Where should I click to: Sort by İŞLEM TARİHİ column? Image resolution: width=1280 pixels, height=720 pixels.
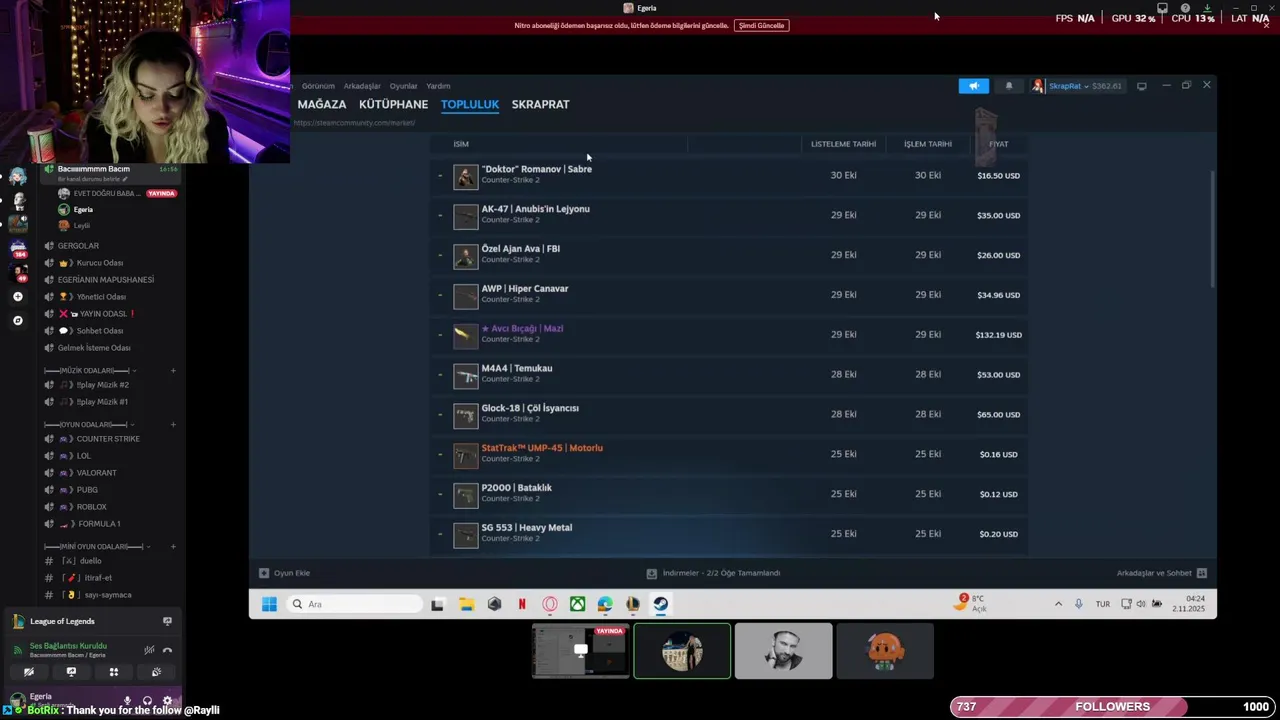tap(928, 144)
